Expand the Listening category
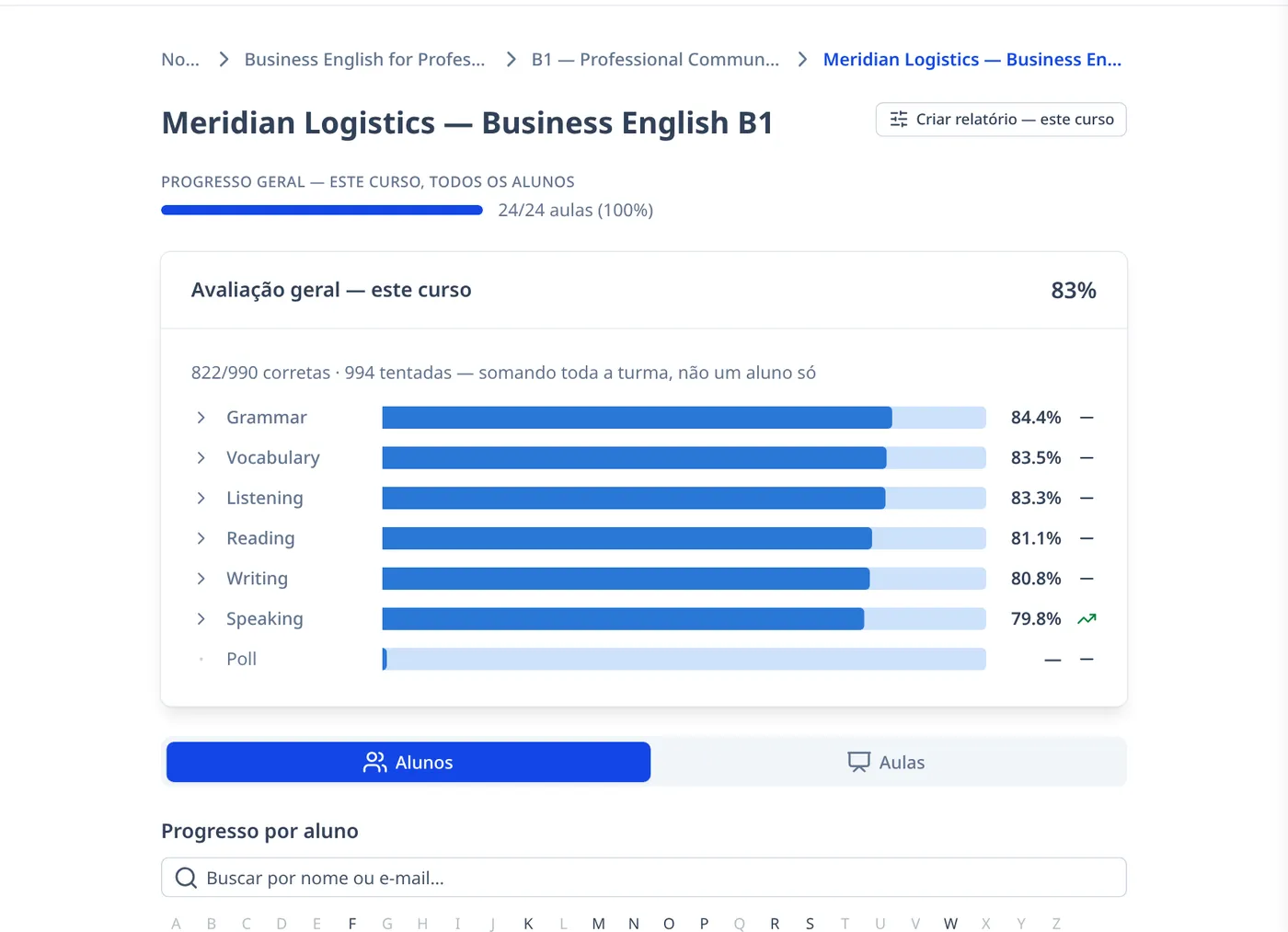Screen dimensions: 1288x932 point(201,498)
